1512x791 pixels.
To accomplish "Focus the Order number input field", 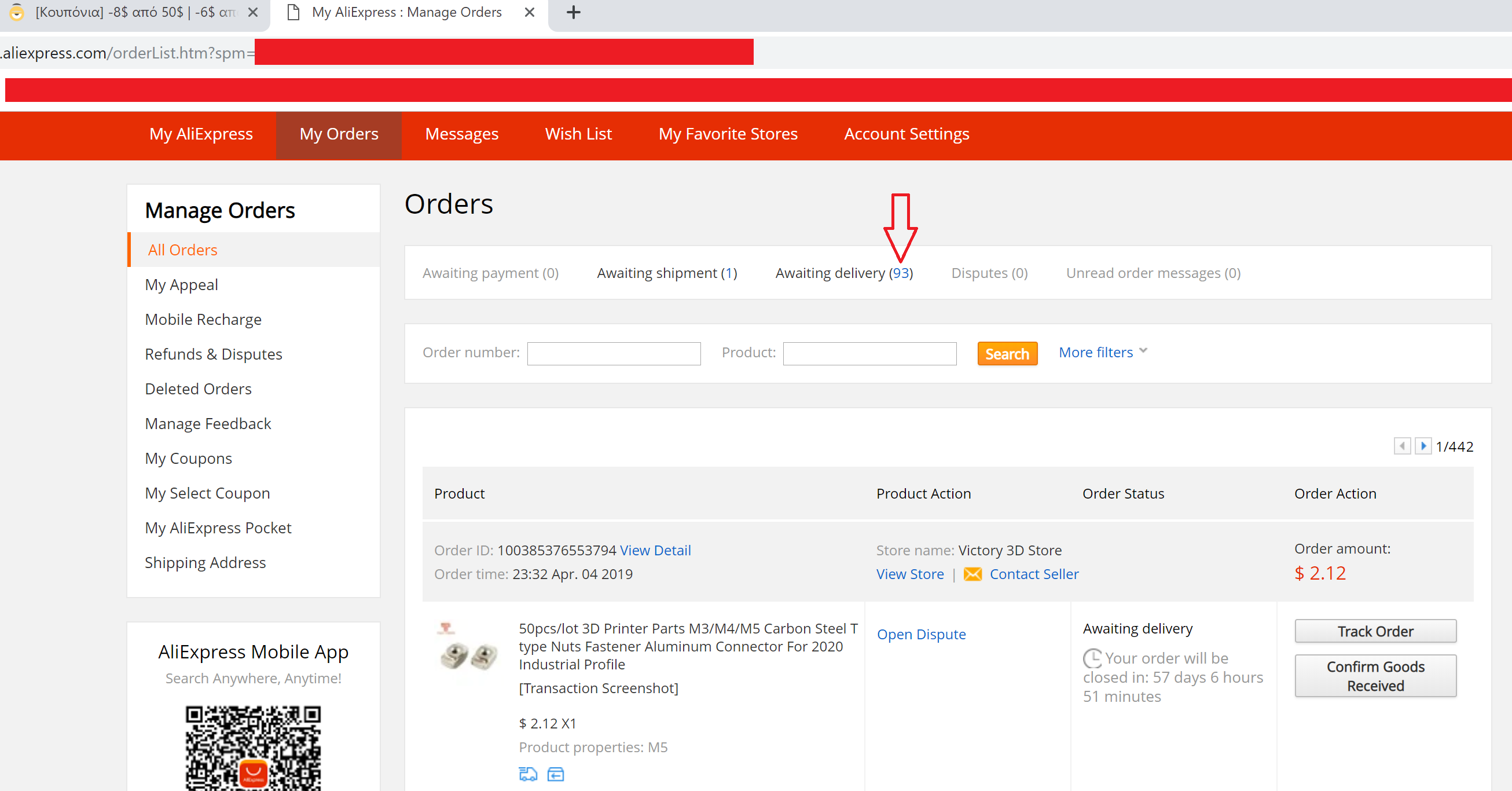I will (x=614, y=353).
